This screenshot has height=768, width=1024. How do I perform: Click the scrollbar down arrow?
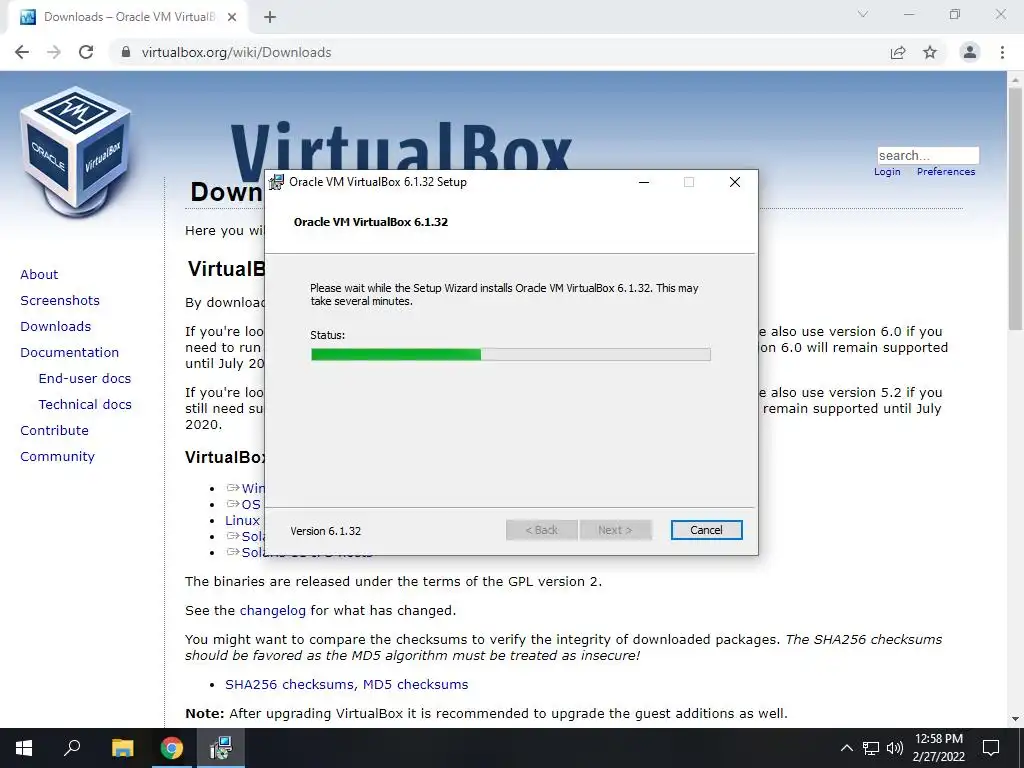click(x=1015, y=719)
